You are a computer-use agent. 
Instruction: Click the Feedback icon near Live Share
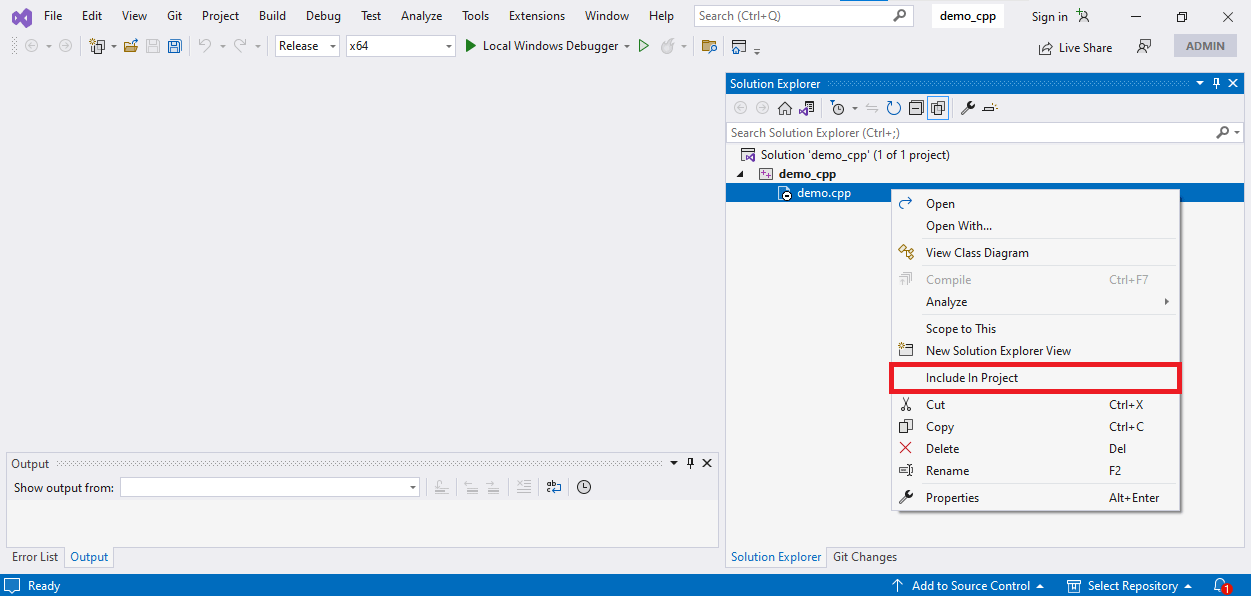coord(1144,47)
